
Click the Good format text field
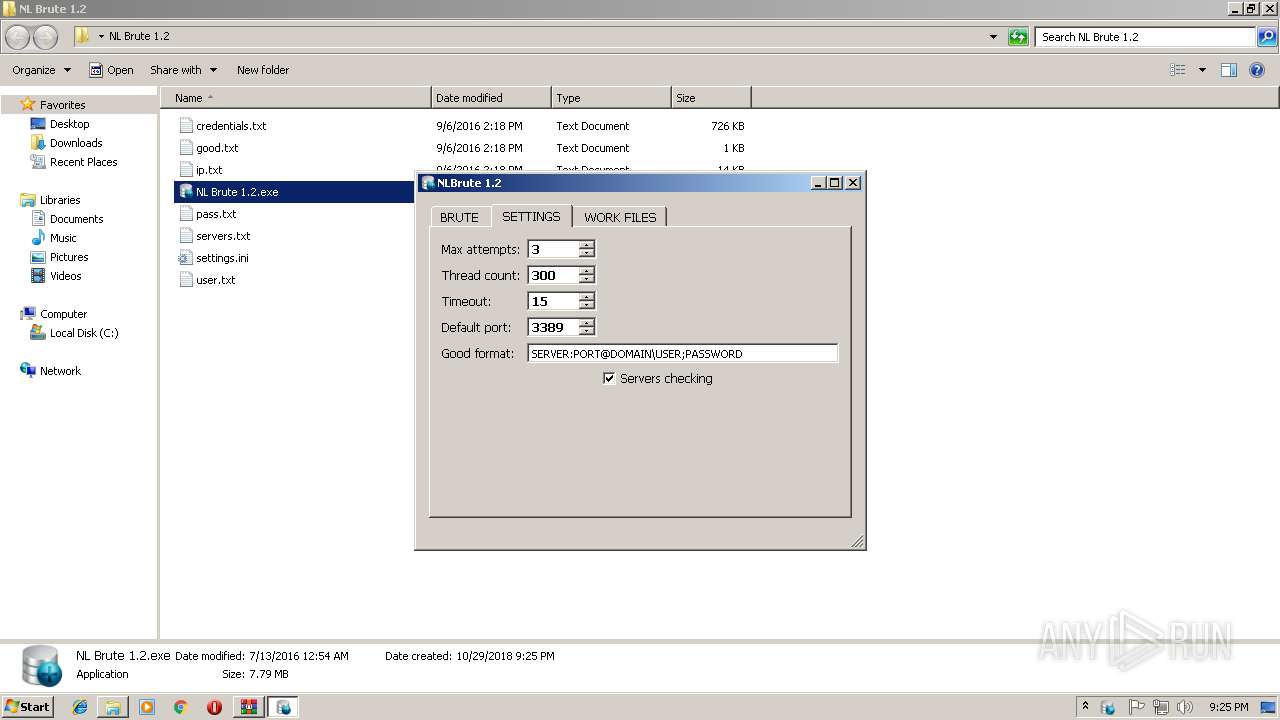coord(683,353)
